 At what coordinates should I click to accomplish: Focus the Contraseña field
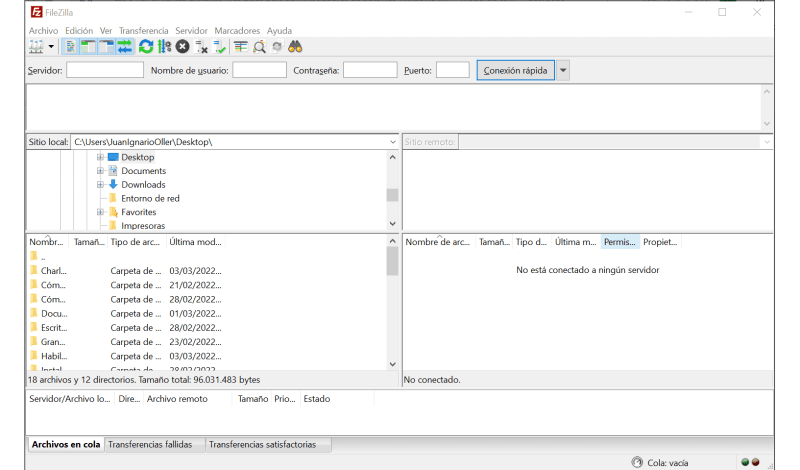[370, 70]
